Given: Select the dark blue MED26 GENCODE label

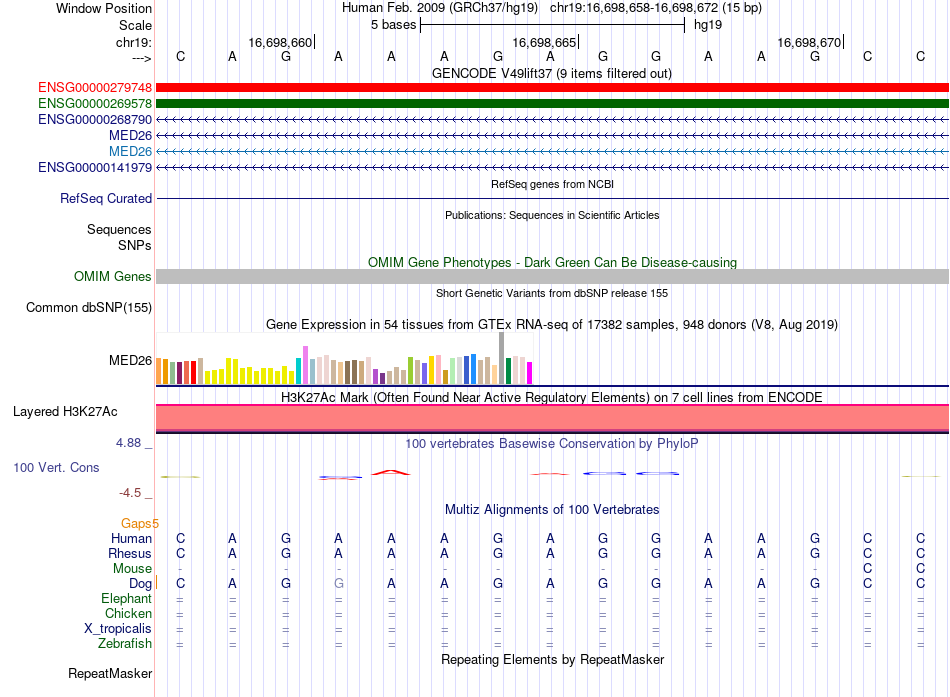Looking at the screenshot, I should click(x=130, y=135).
